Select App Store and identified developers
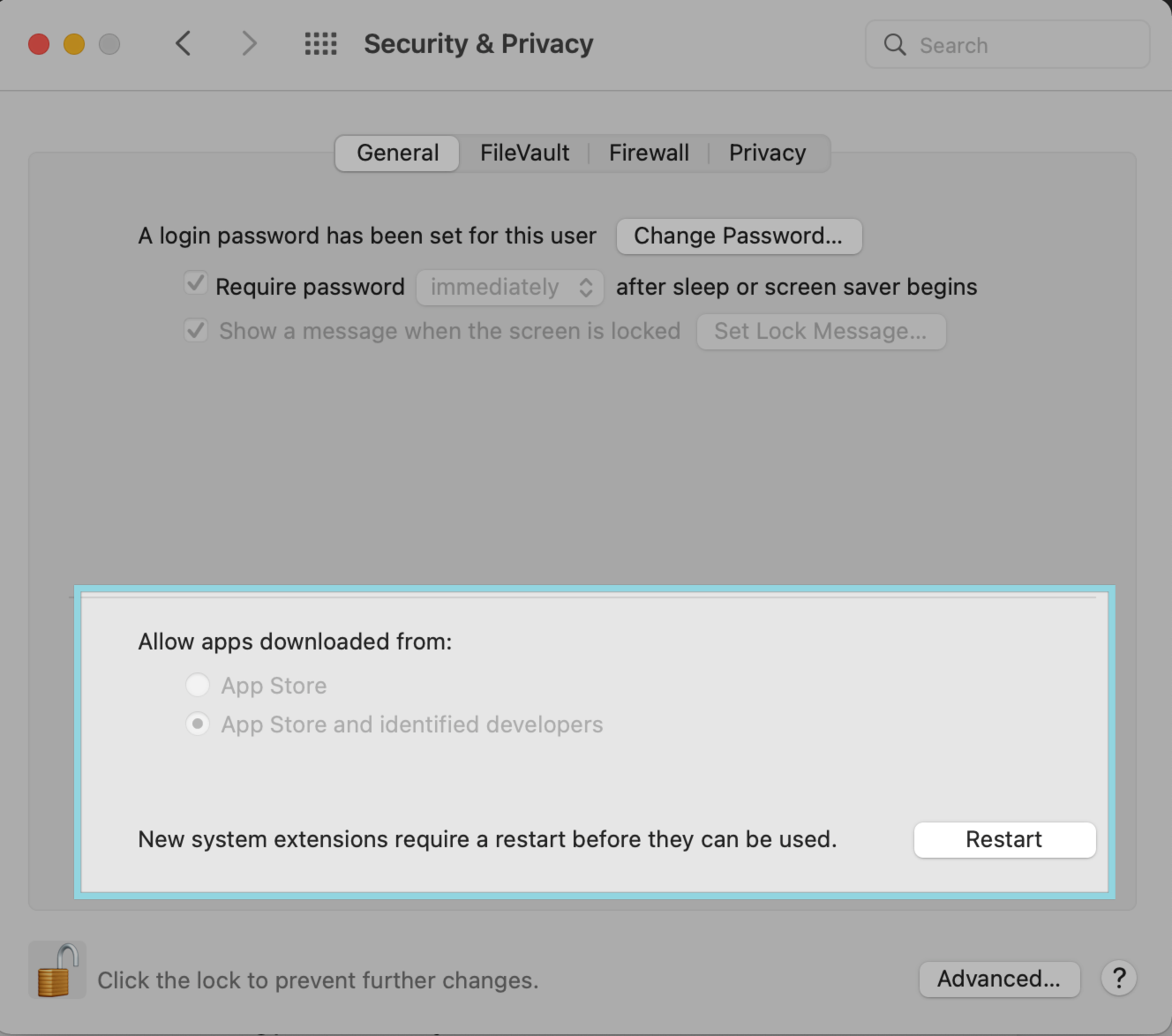This screenshot has width=1172, height=1036. click(x=198, y=724)
